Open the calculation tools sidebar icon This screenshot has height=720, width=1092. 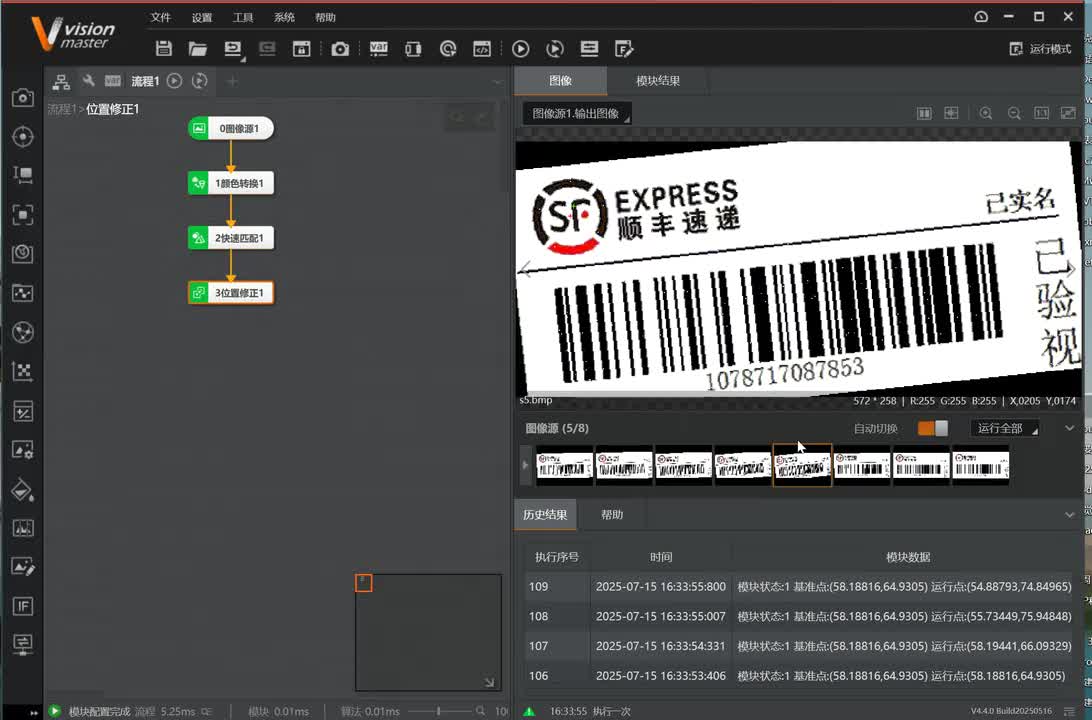pyautogui.click(x=22, y=412)
